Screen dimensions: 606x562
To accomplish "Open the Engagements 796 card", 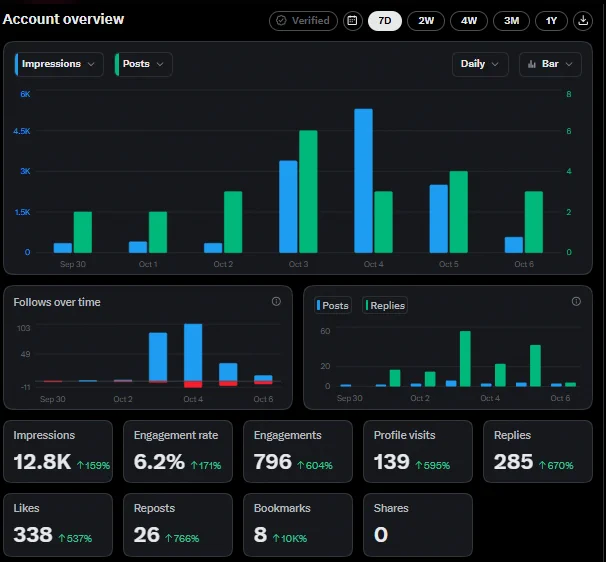I will point(298,451).
